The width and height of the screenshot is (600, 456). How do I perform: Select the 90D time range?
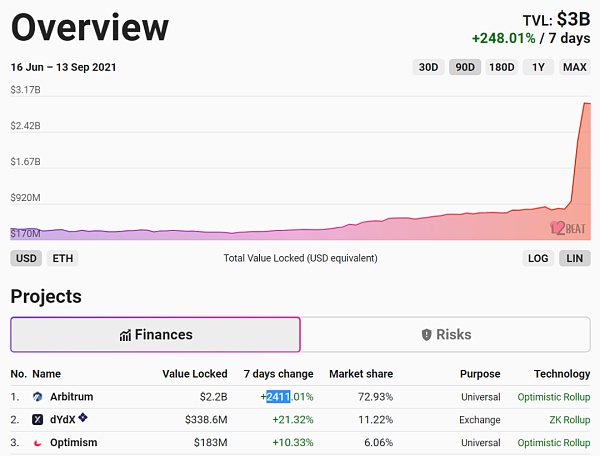[466, 67]
